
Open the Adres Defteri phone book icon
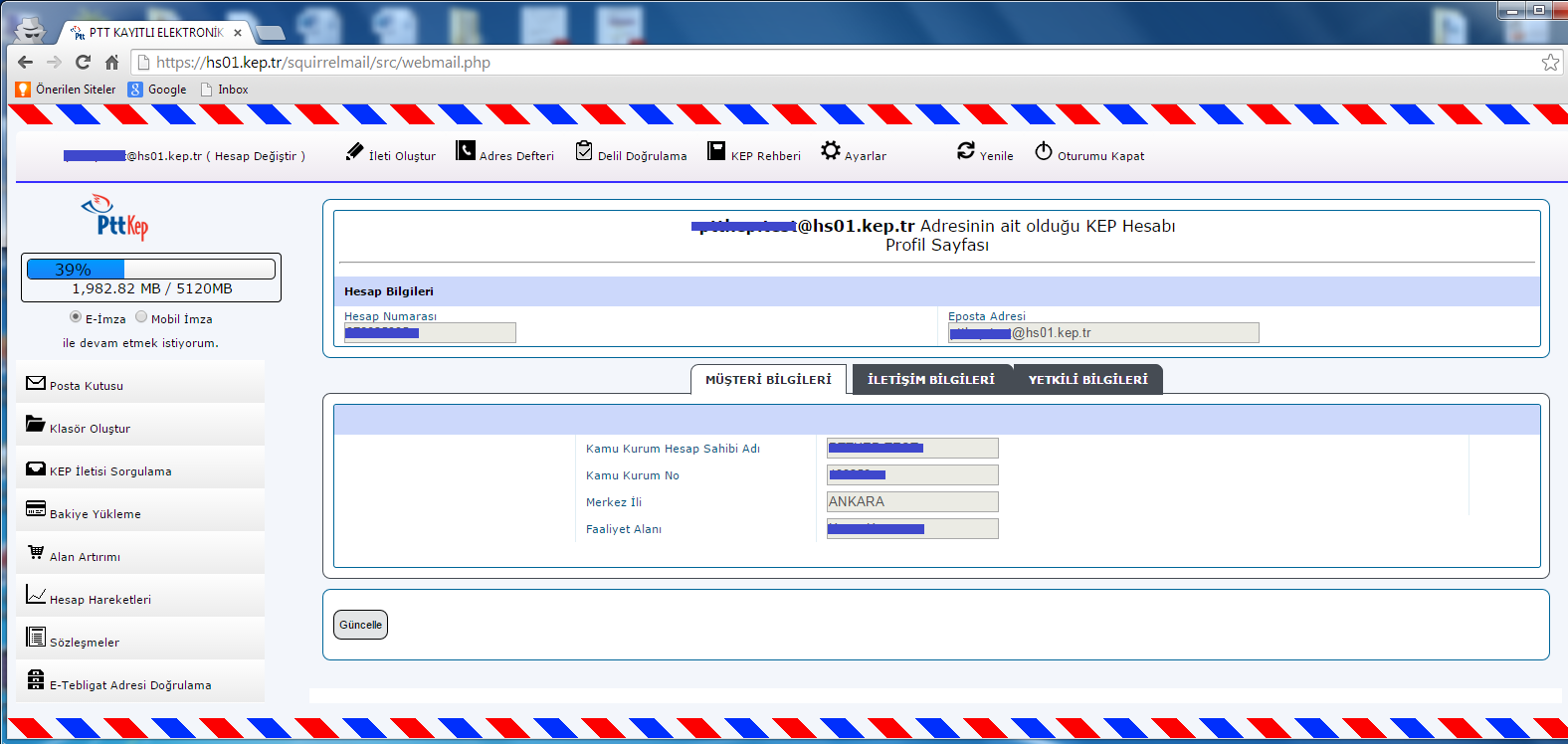click(466, 150)
